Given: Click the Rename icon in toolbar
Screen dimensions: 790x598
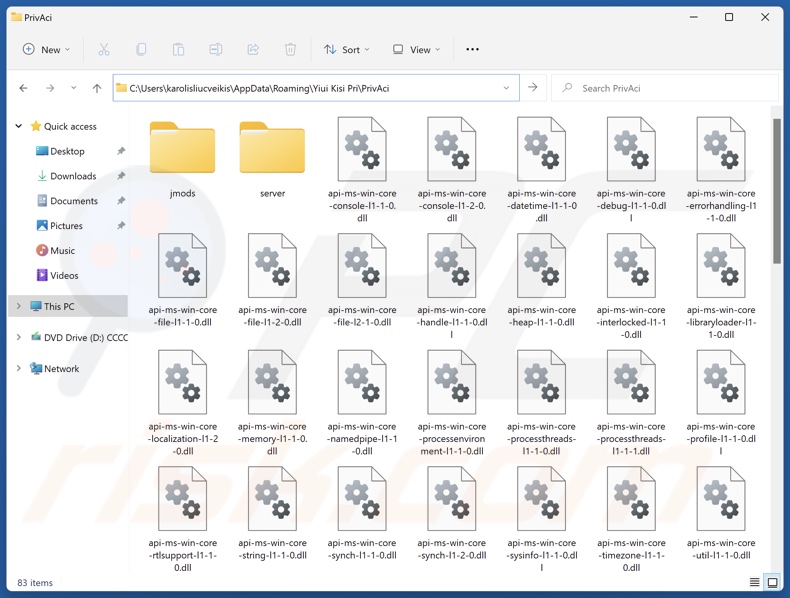Looking at the screenshot, I should (x=216, y=49).
